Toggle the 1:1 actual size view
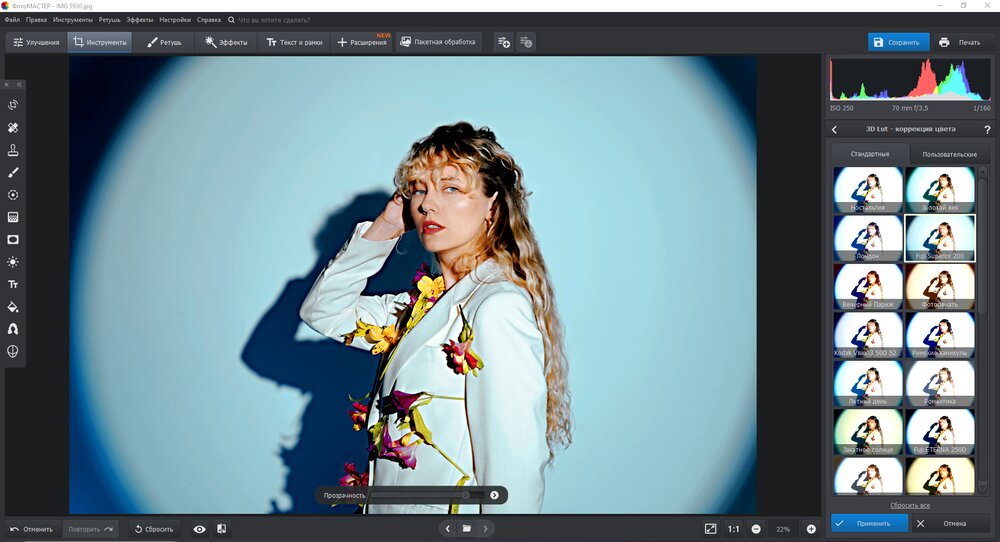Viewport: 1000px width, 542px height. pyautogui.click(x=734, y=528)
